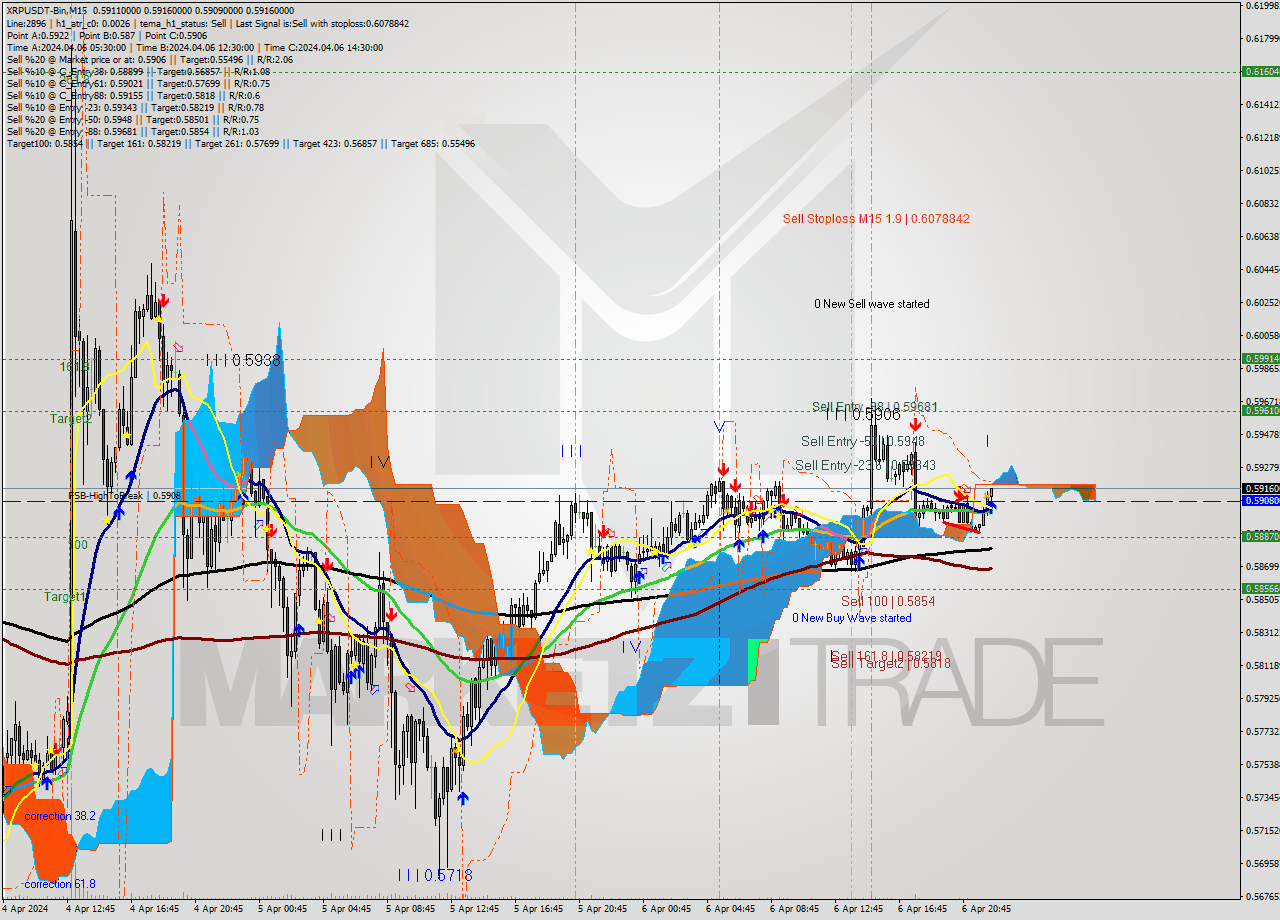Select the 'Sell Entry -88 | 0.59681' label
Screen dimensions: 1280x920
click(874, 407)
